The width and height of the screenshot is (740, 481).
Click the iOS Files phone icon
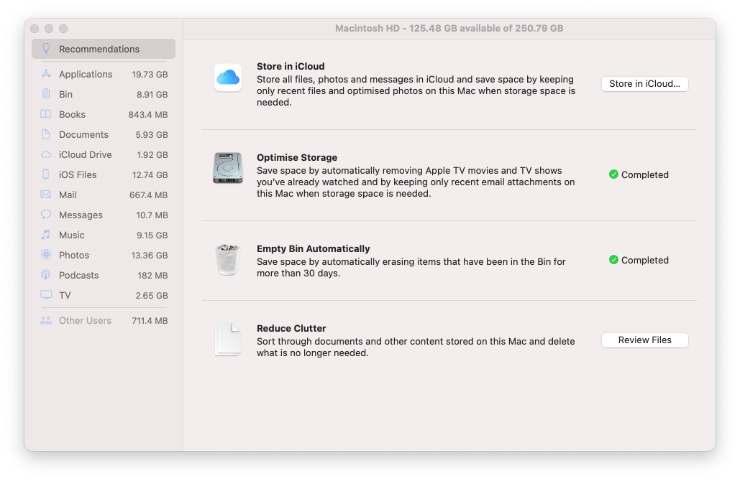tap(46, 174)
